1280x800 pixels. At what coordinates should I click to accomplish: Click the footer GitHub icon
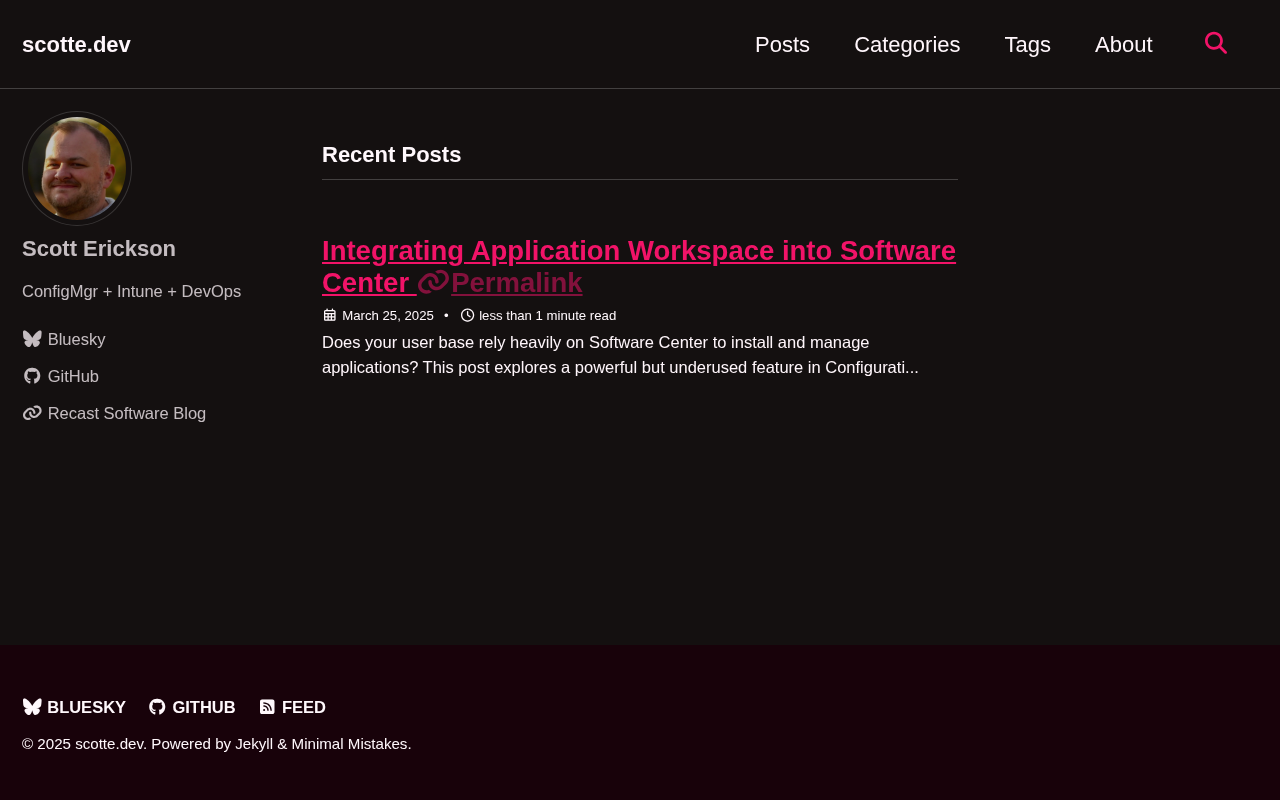point(157,707)
